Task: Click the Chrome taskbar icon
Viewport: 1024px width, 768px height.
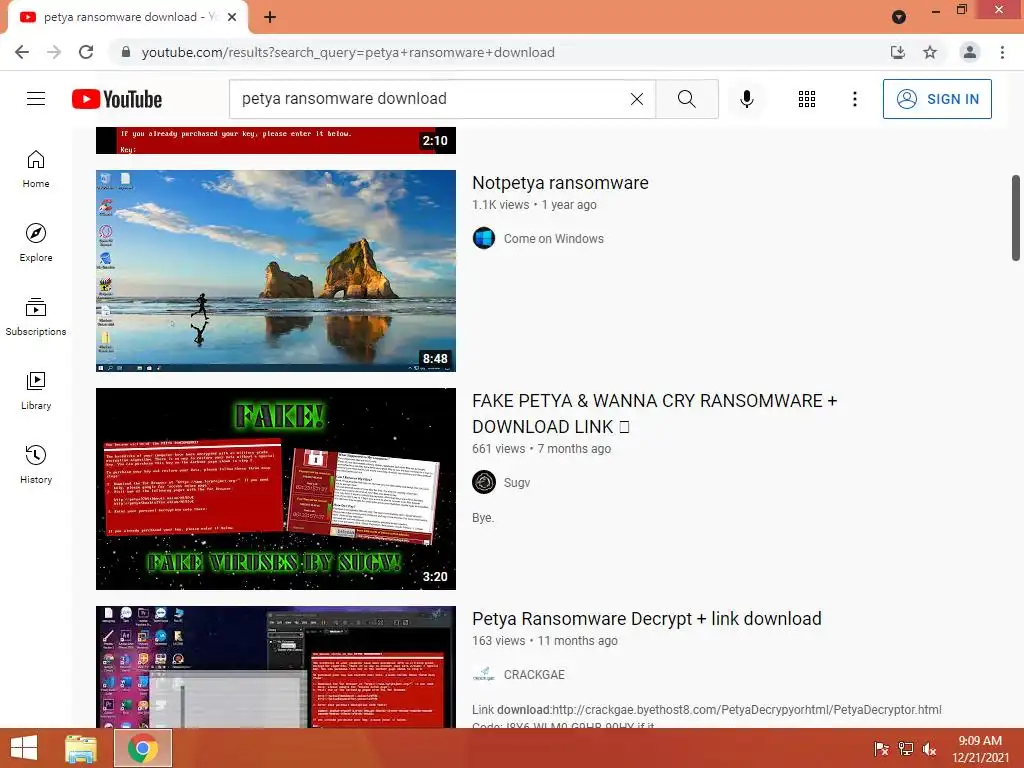Action: tap(142, 748)
